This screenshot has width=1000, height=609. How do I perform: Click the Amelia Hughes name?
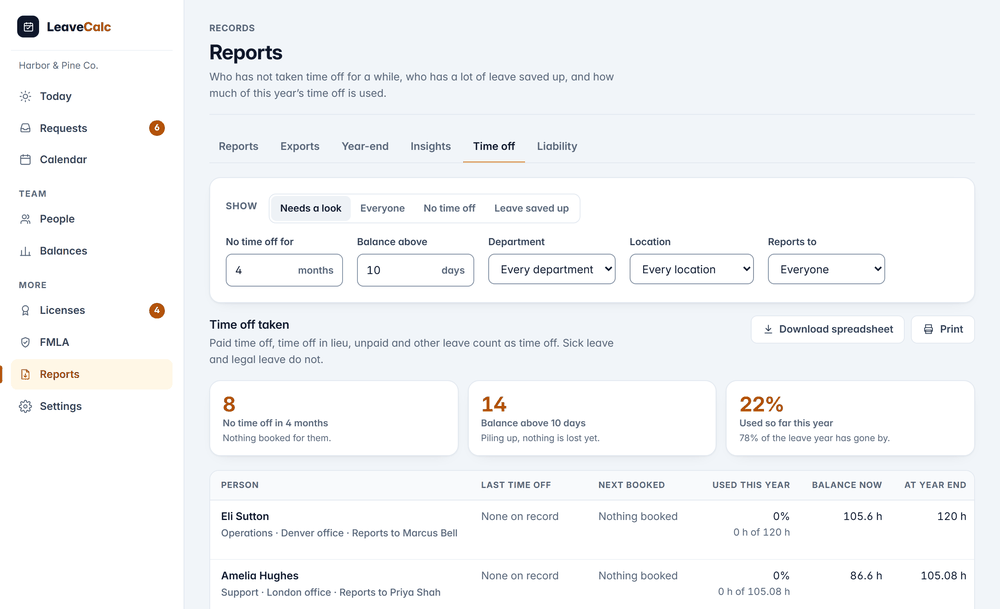260,576
